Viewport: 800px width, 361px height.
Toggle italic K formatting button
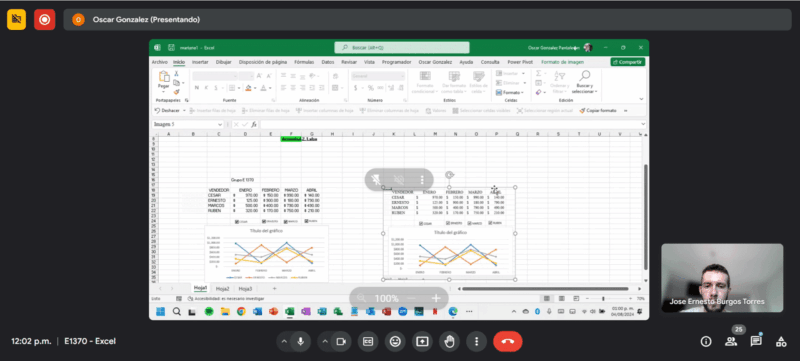point(206,88)
